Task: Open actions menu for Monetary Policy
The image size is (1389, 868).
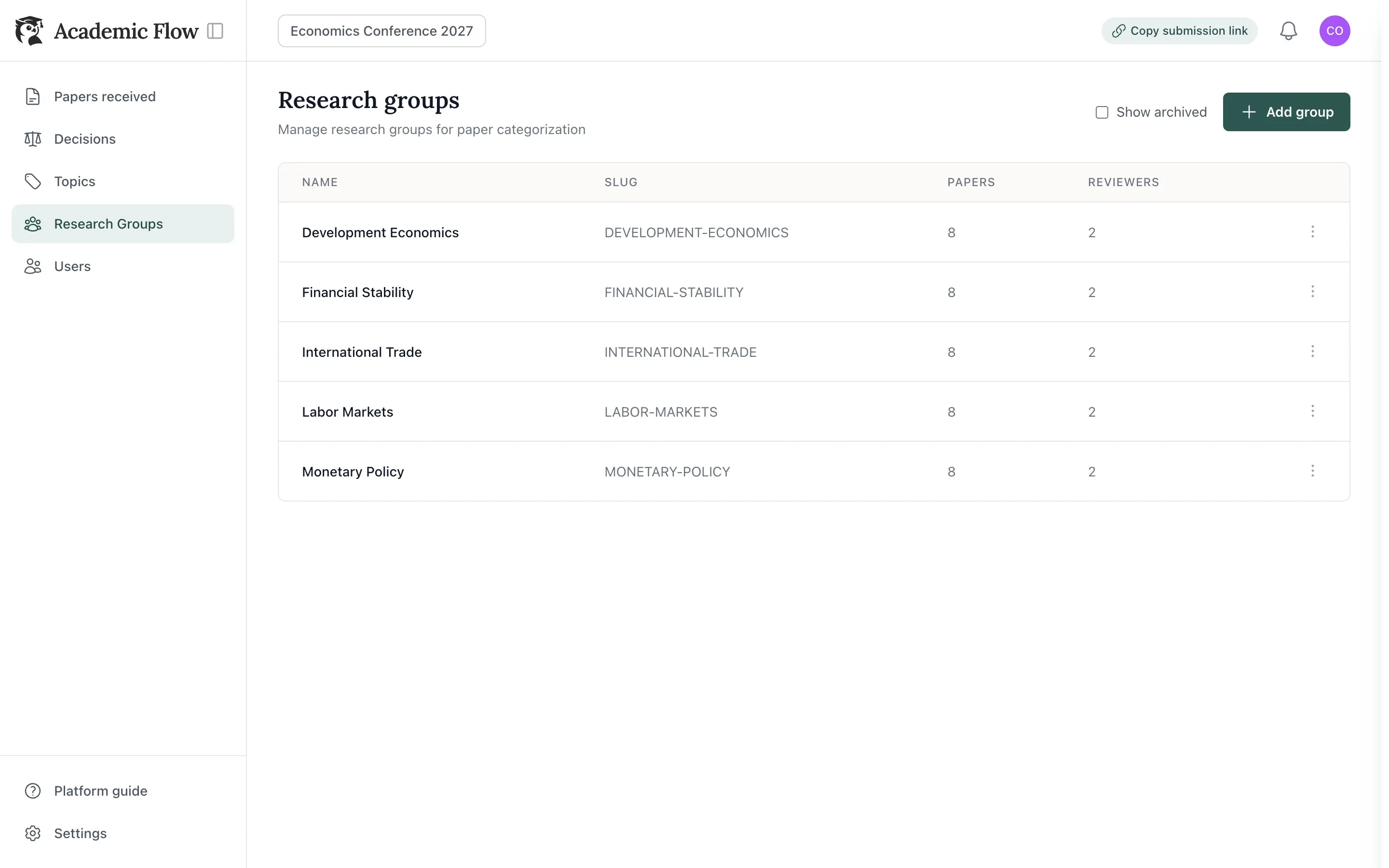Action: tap(1313, 471)
